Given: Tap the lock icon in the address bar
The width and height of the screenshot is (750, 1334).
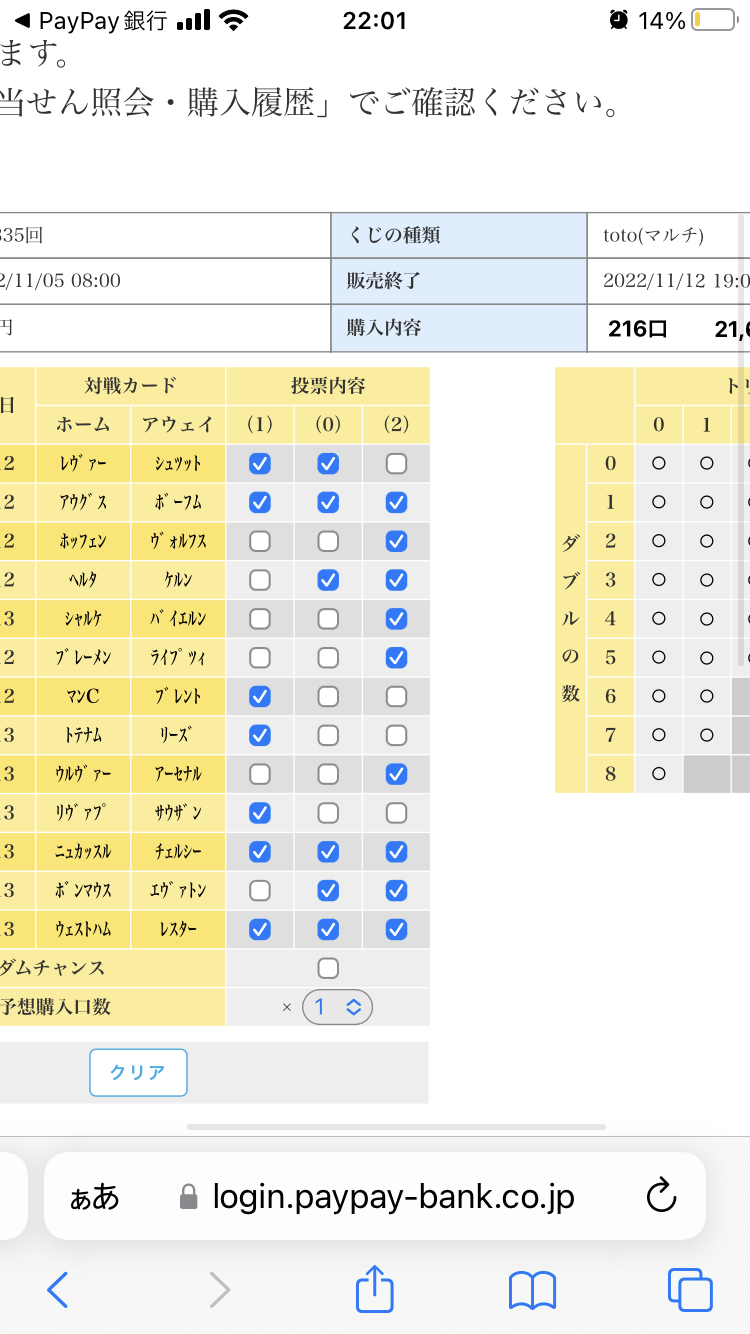Looking at the screenshot, I should point(188,1197).
